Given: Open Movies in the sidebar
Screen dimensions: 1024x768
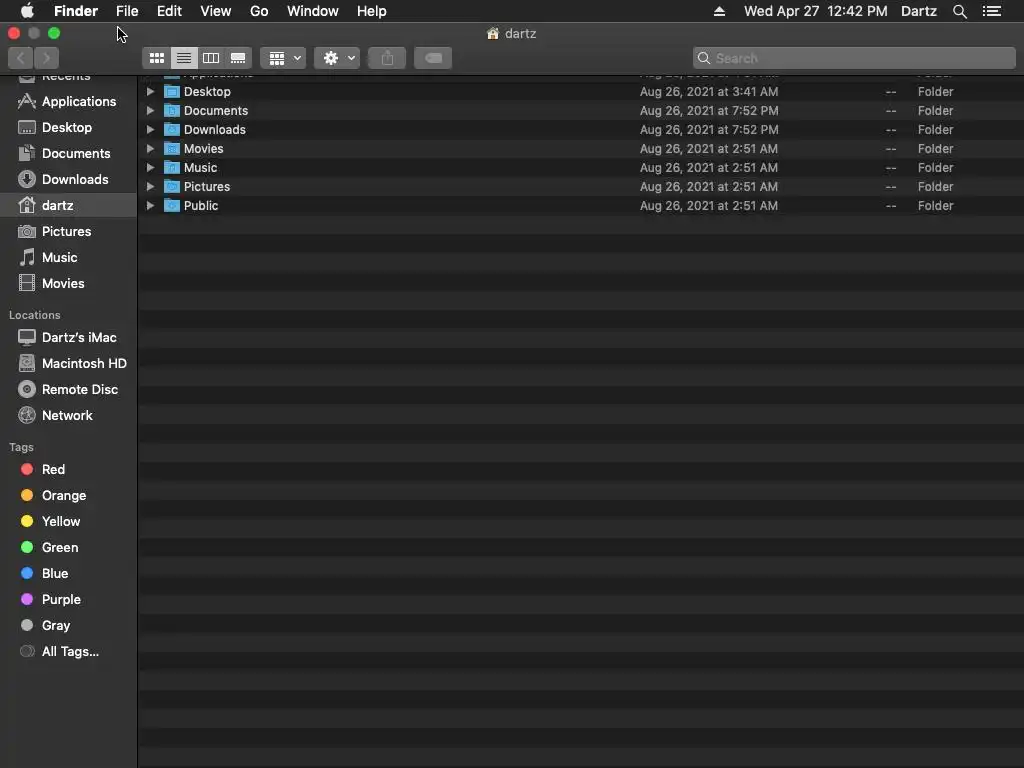Looking at the screenshot, I should [68, 283].
